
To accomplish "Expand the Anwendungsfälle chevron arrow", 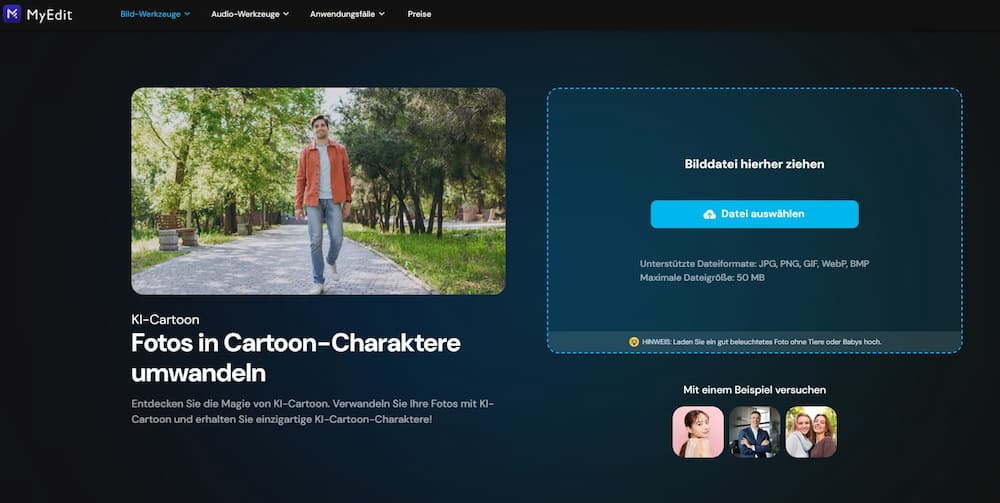I will click(381, 14).
